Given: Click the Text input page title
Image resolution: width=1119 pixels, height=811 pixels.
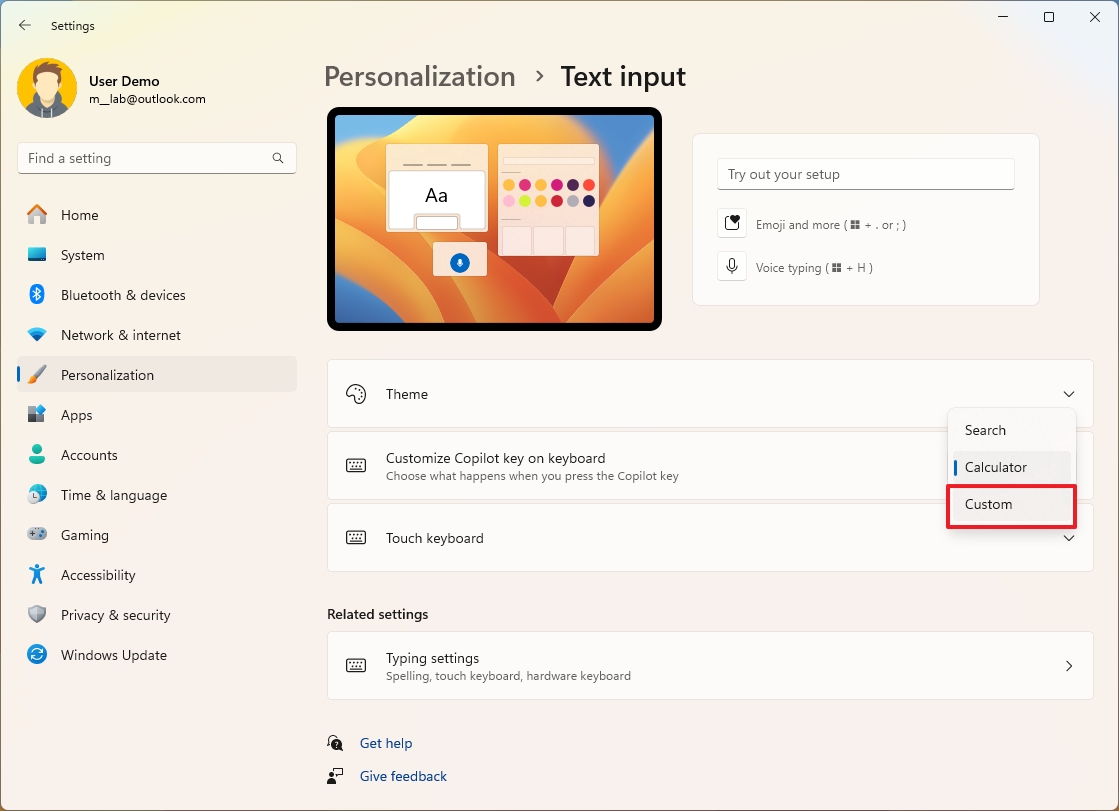Looking at the screenshot, I should (x=623, y=77).
